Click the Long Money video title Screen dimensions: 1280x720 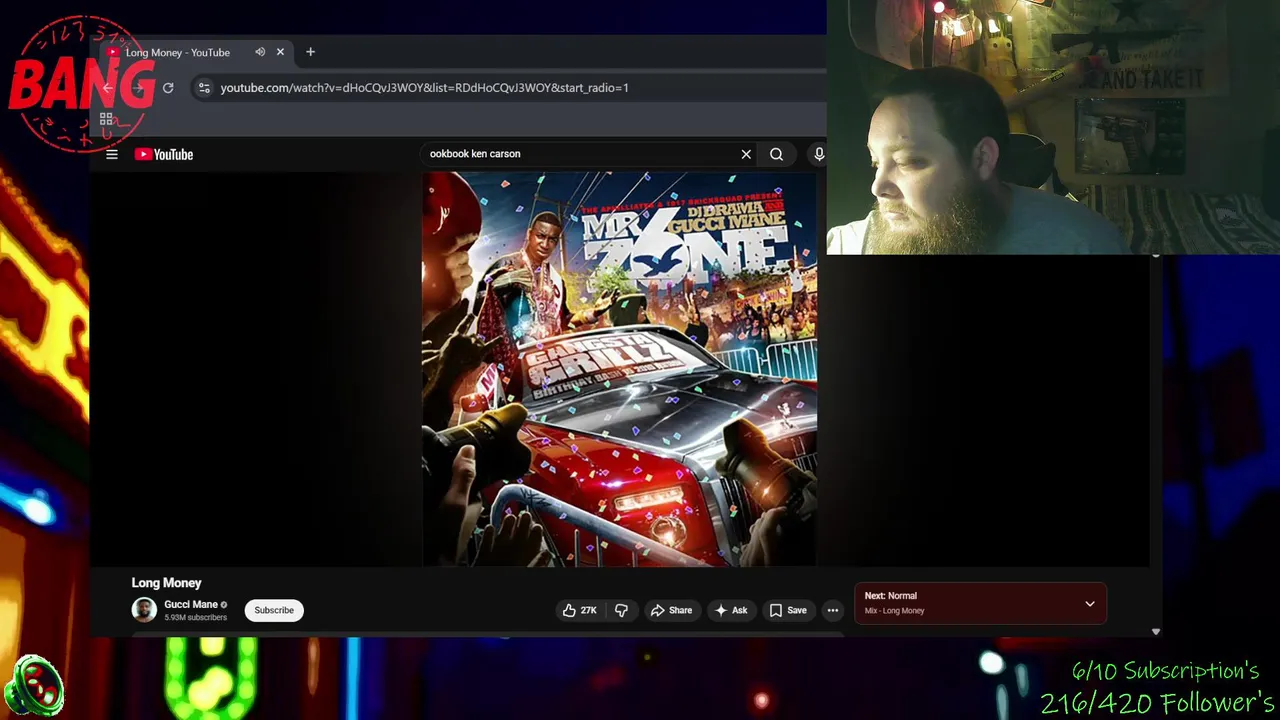166,583
